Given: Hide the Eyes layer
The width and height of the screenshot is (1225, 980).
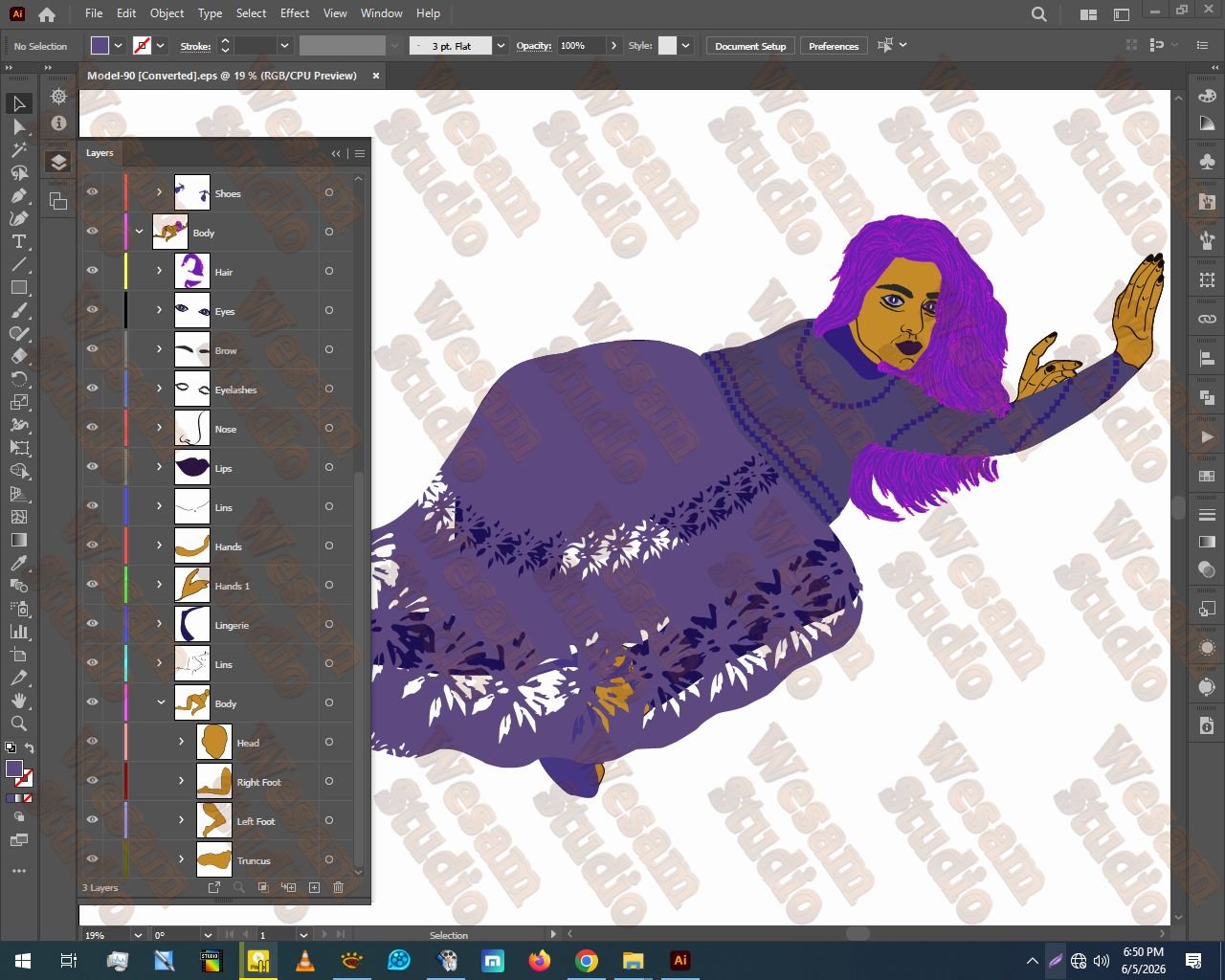Looking at the screenshot, I should tap(92, 310).
